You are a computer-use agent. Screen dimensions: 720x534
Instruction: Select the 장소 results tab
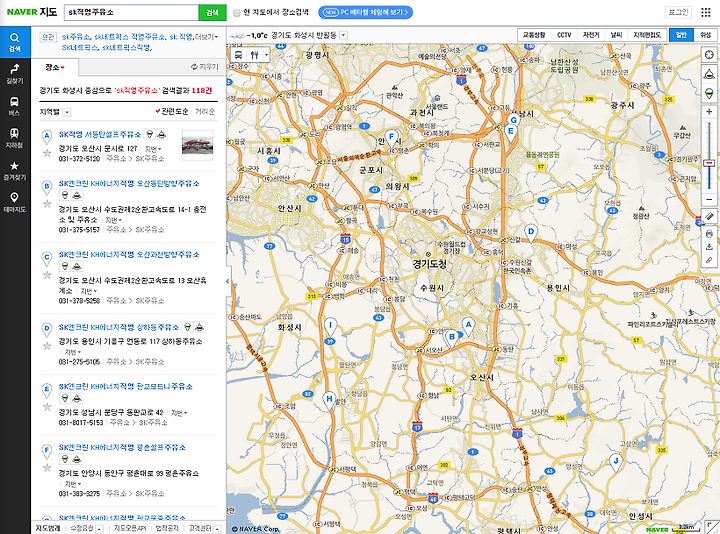55,67
